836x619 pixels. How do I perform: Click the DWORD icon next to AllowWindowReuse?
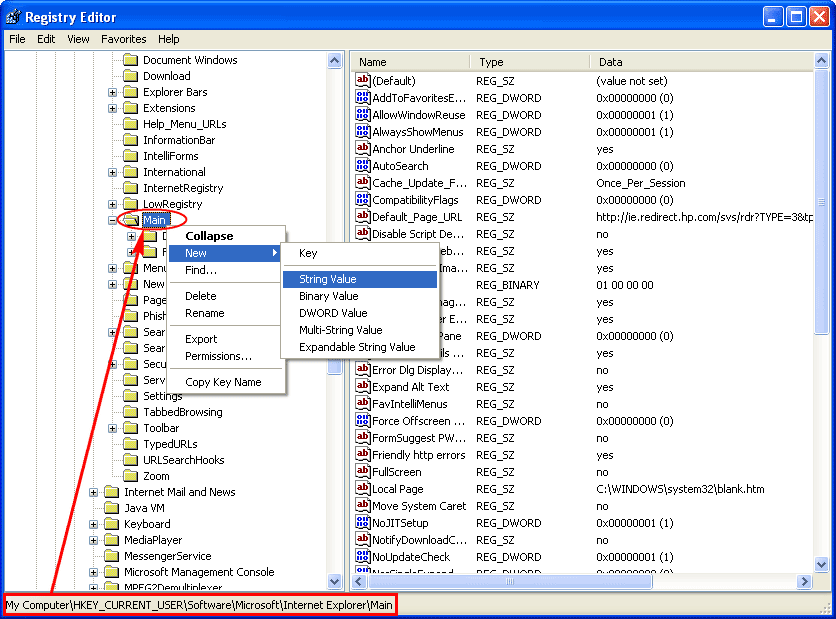(363, 115)
